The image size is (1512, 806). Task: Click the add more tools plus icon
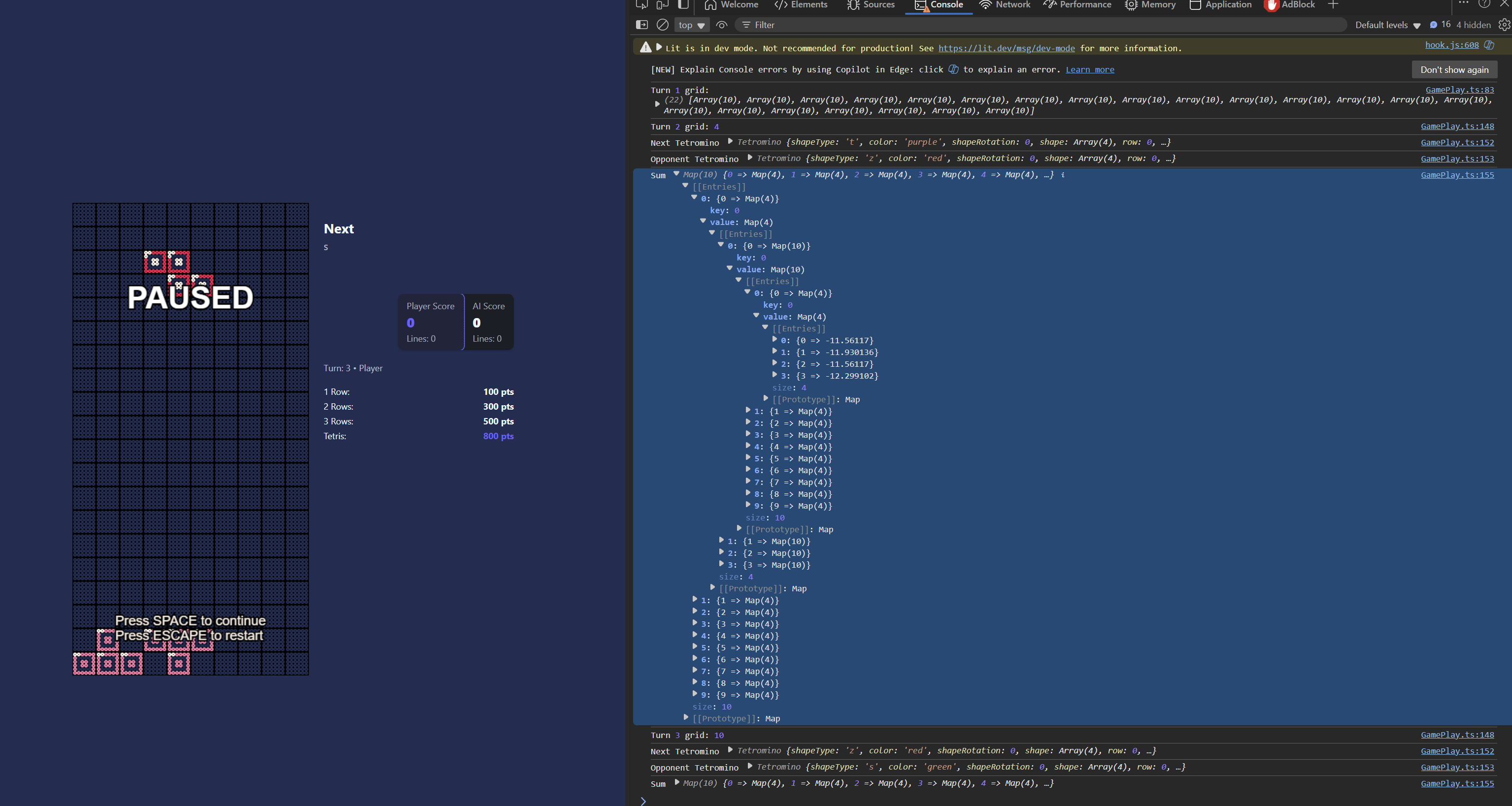pos(1333,5)
